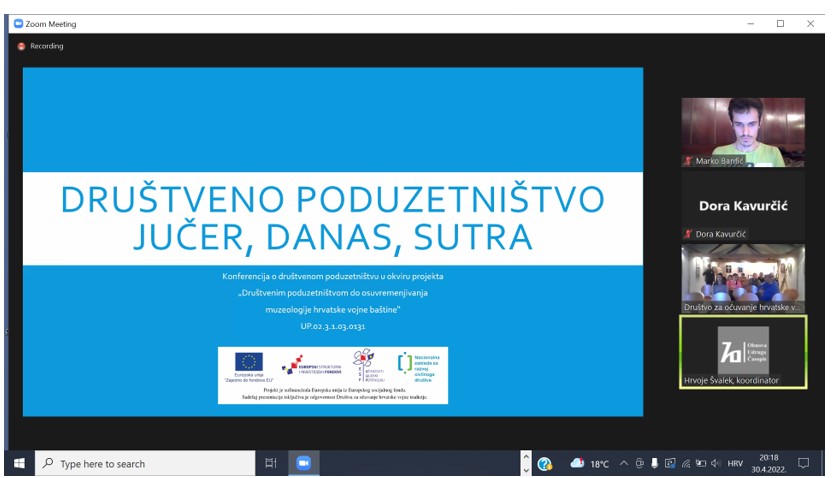Click the blue help question mark icon
Screen dimensions: 835x478
[x=545, y=464]
